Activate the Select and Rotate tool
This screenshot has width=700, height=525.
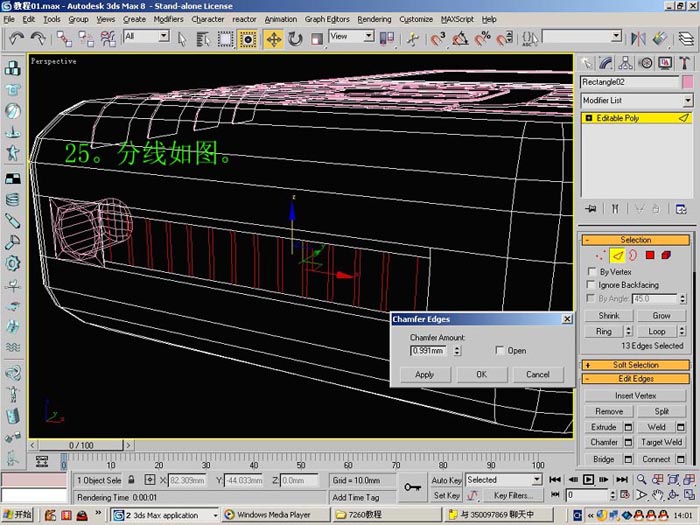pos(295,39)
